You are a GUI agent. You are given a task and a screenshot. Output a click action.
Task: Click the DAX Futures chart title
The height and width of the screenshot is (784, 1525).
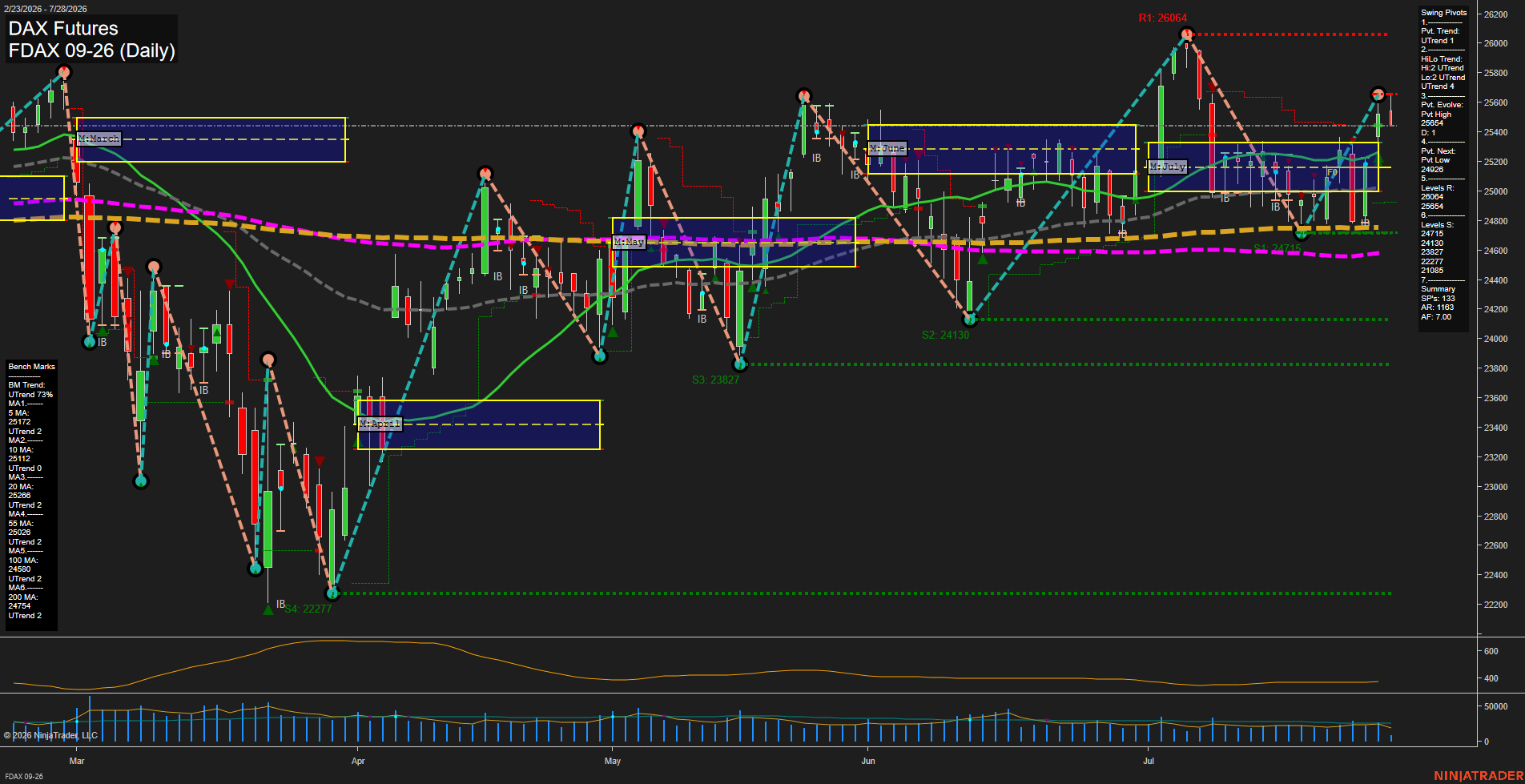pyautogui.click(x=63, y=29)
